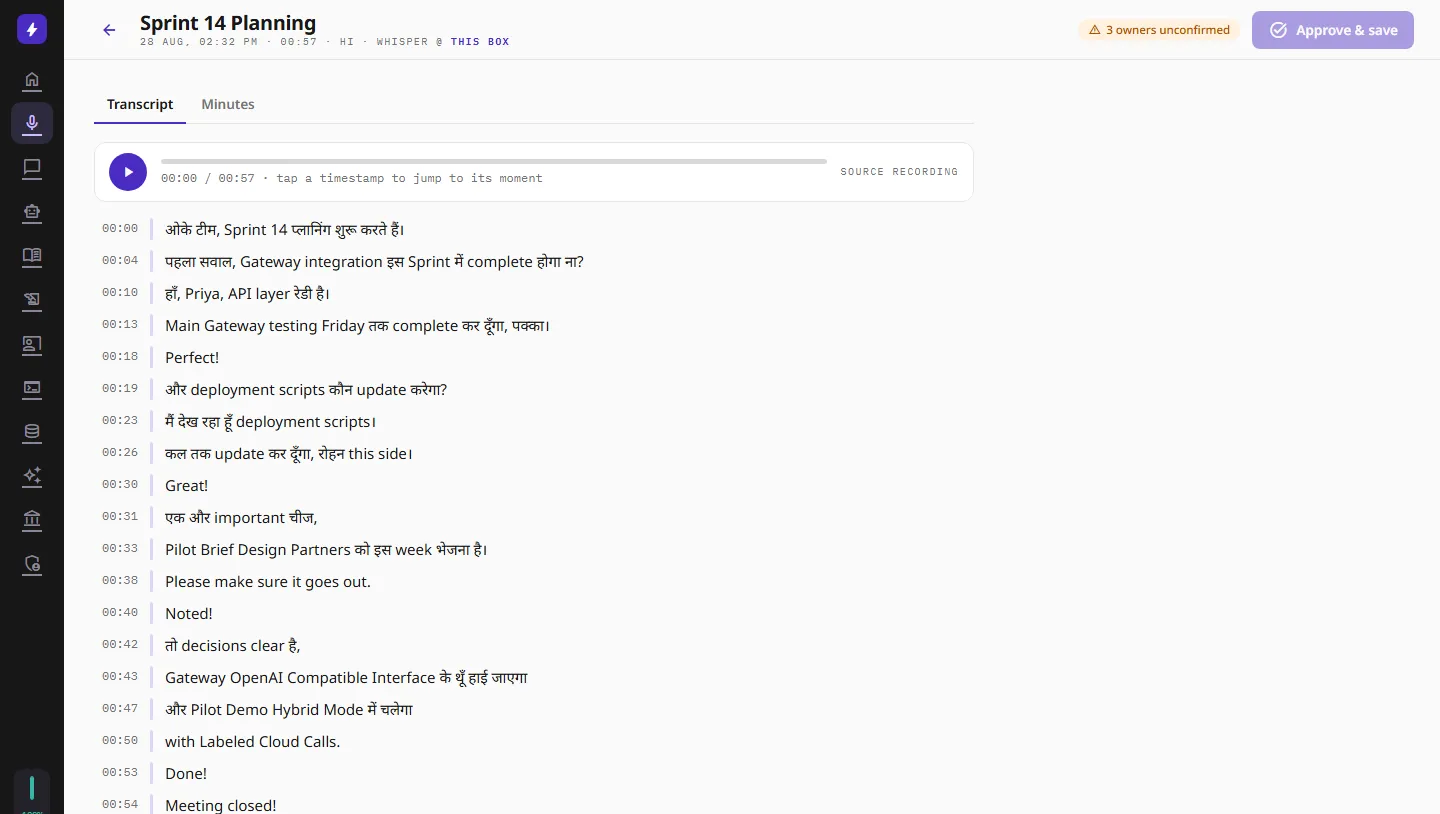Jump to timestamp 00:43
Image resolution: width=1440 pixels, height=814 pixels.
tap(120, 677)
